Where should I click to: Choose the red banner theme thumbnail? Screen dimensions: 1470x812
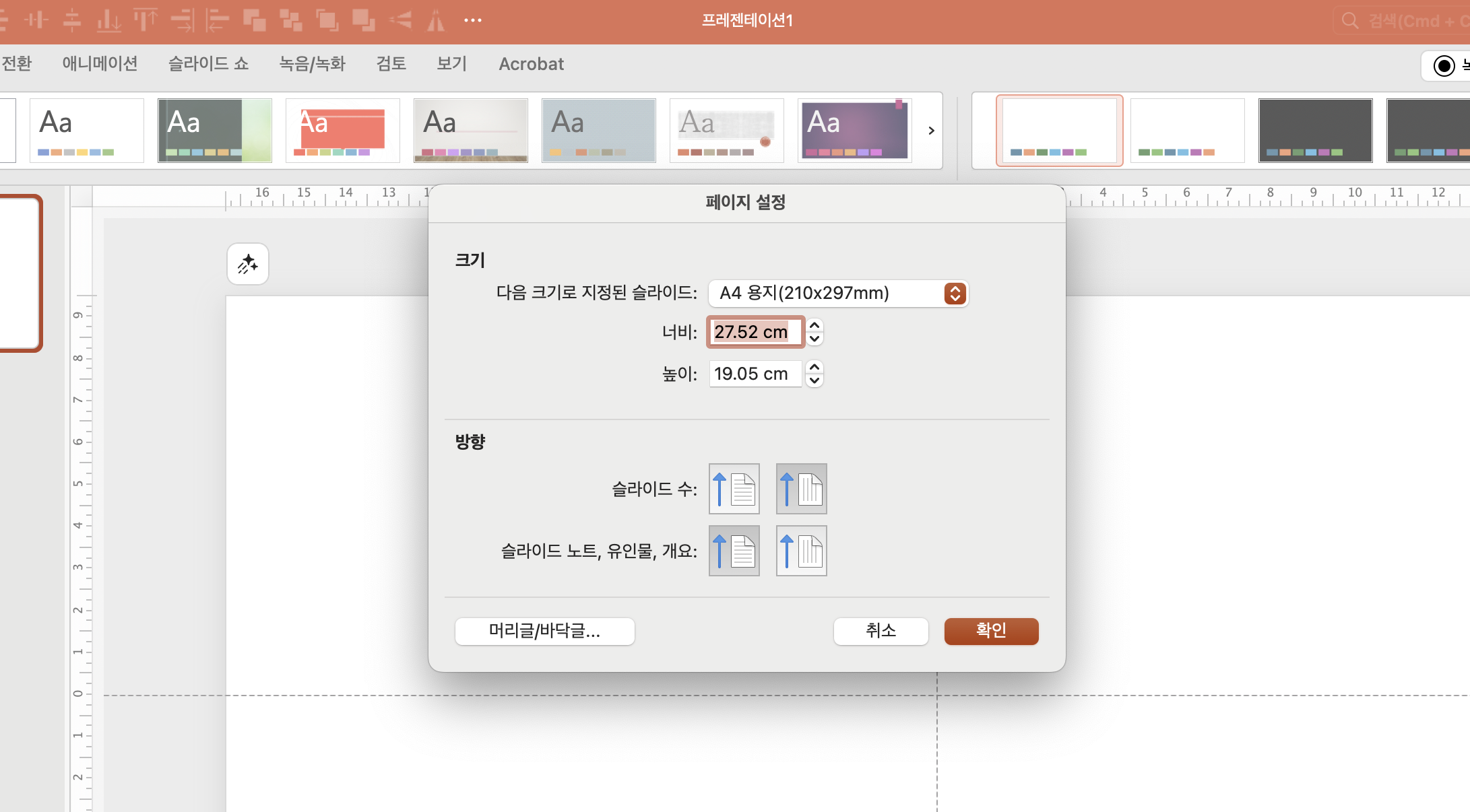coord(343,131)
